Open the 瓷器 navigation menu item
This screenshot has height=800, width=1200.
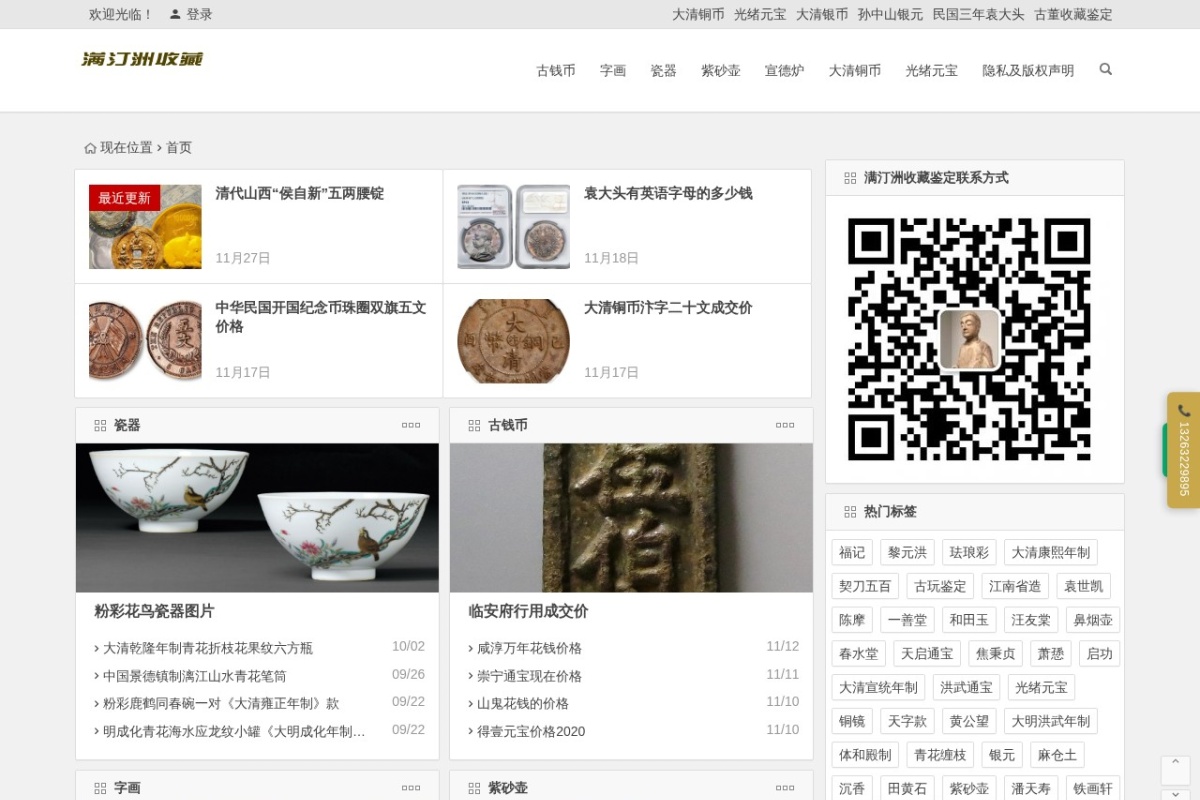point(663,70)
